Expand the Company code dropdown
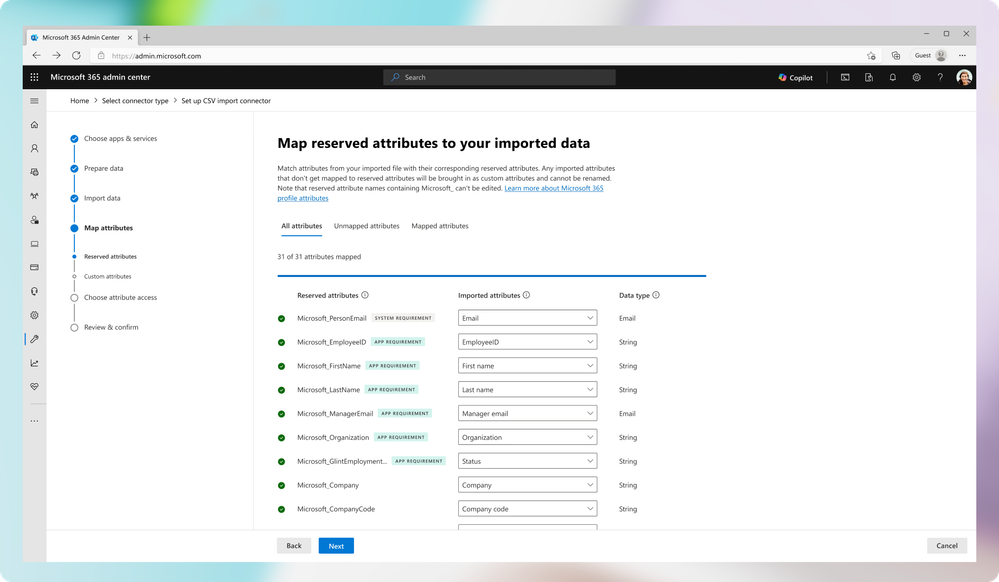Viewport: 999px width, 582px height. coord(527,509)
